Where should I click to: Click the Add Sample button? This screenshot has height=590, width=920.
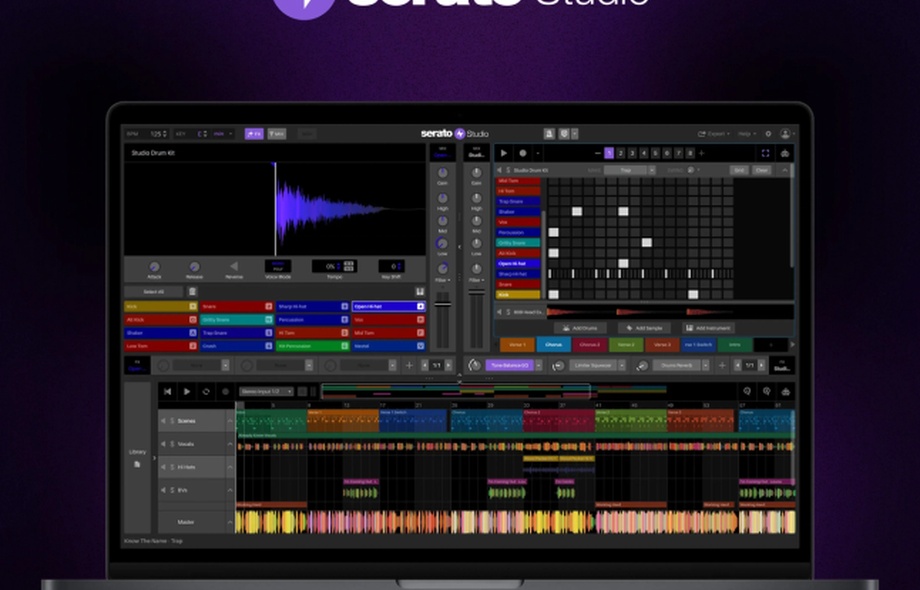click(x=643, y=326)
